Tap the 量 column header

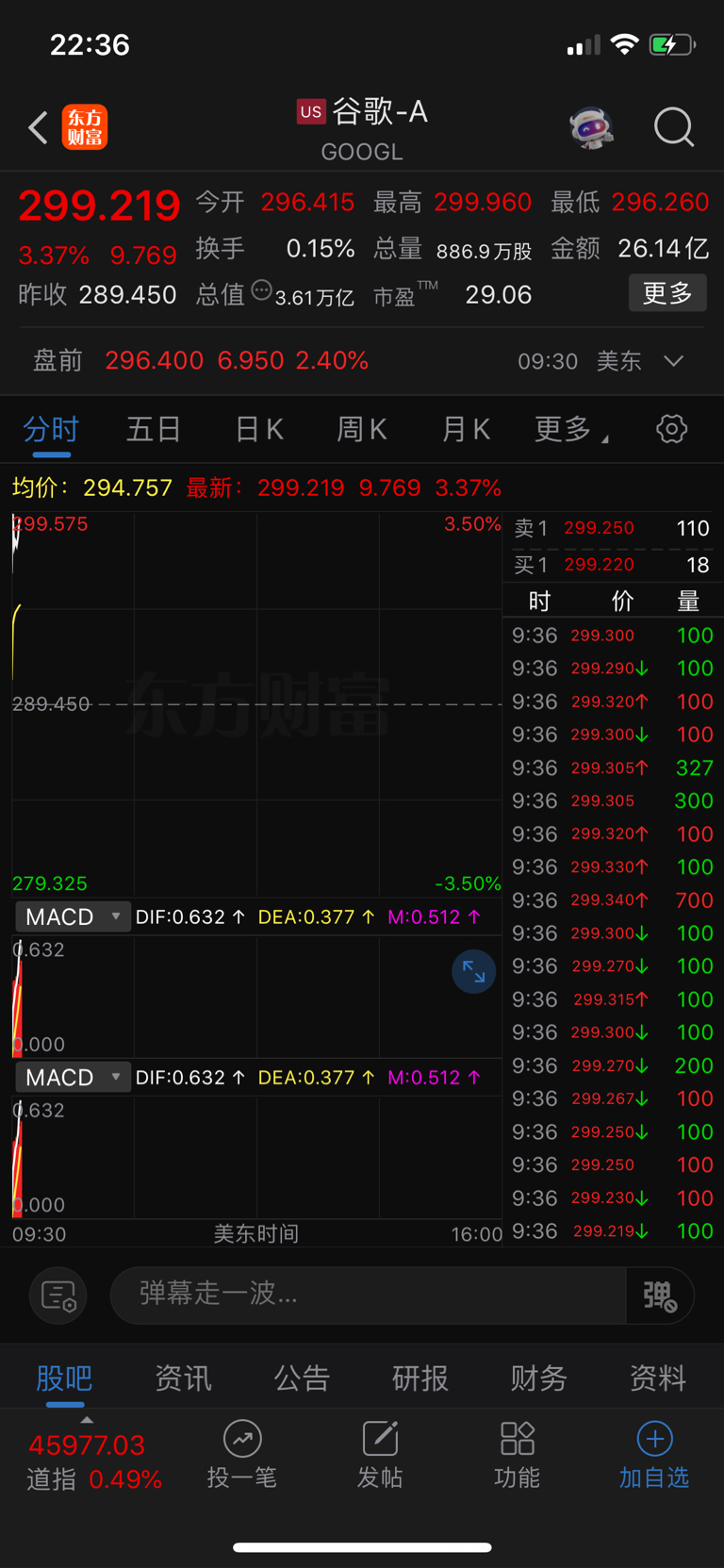pyautogui.click(x=688, y=601)
